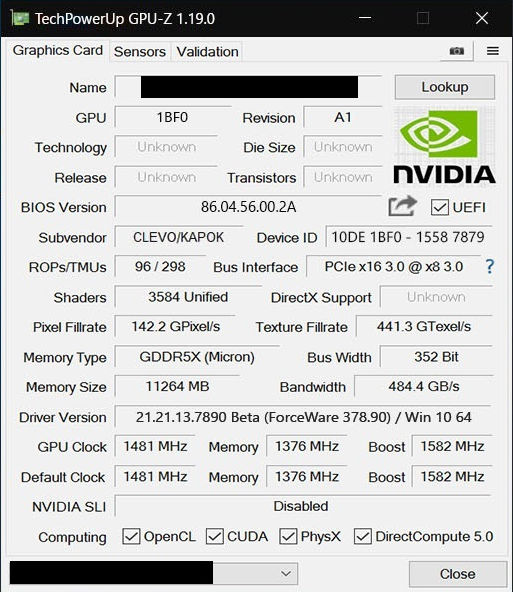The height and width of the screenshot is (592, 513).
Task: Click the Driver Version field
Action: (x=303, y=417)
